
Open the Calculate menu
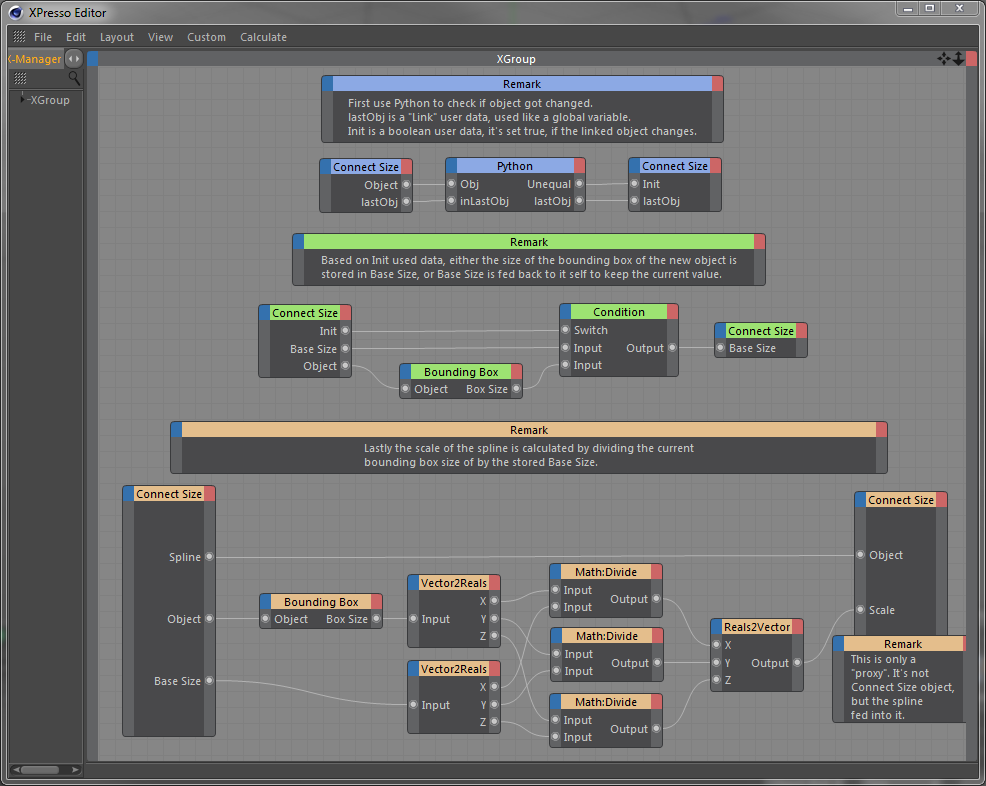click(263, 37)
